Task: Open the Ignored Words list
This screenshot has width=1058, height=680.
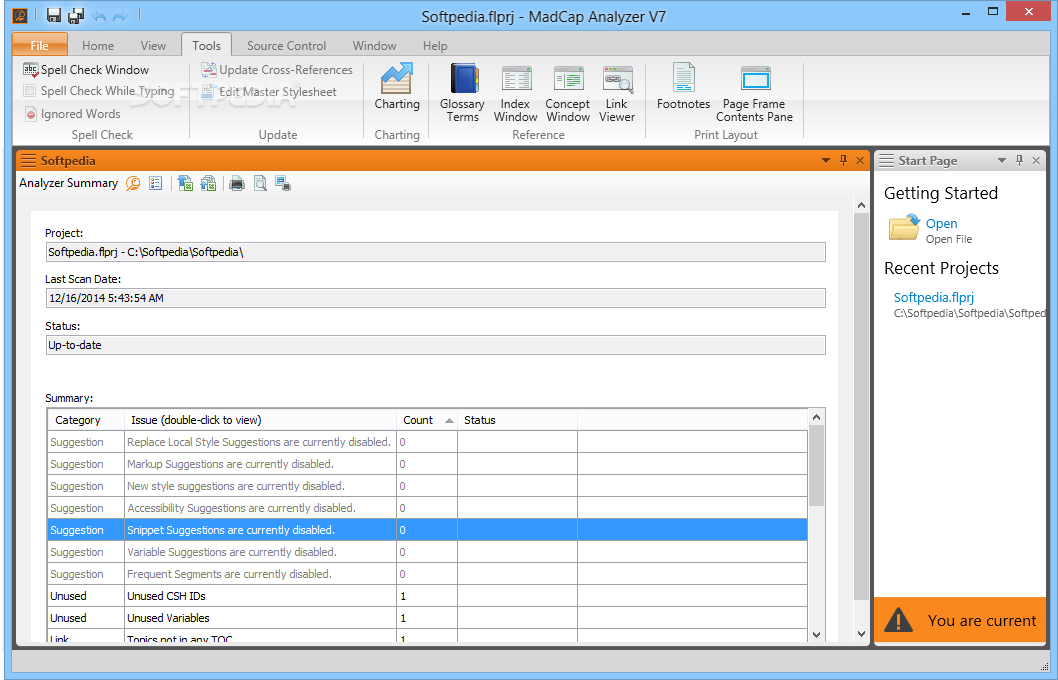Action: (x=73, y=114)
